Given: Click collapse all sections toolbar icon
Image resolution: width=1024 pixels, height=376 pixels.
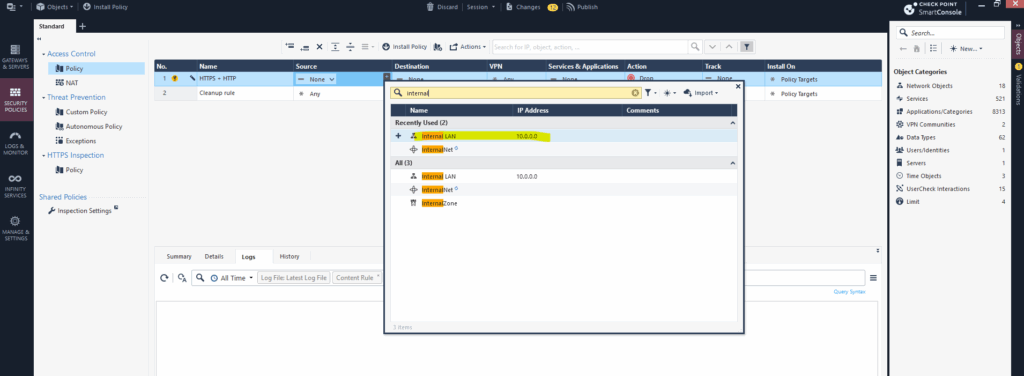Looking at the screenshot, I should coord(350,47).
